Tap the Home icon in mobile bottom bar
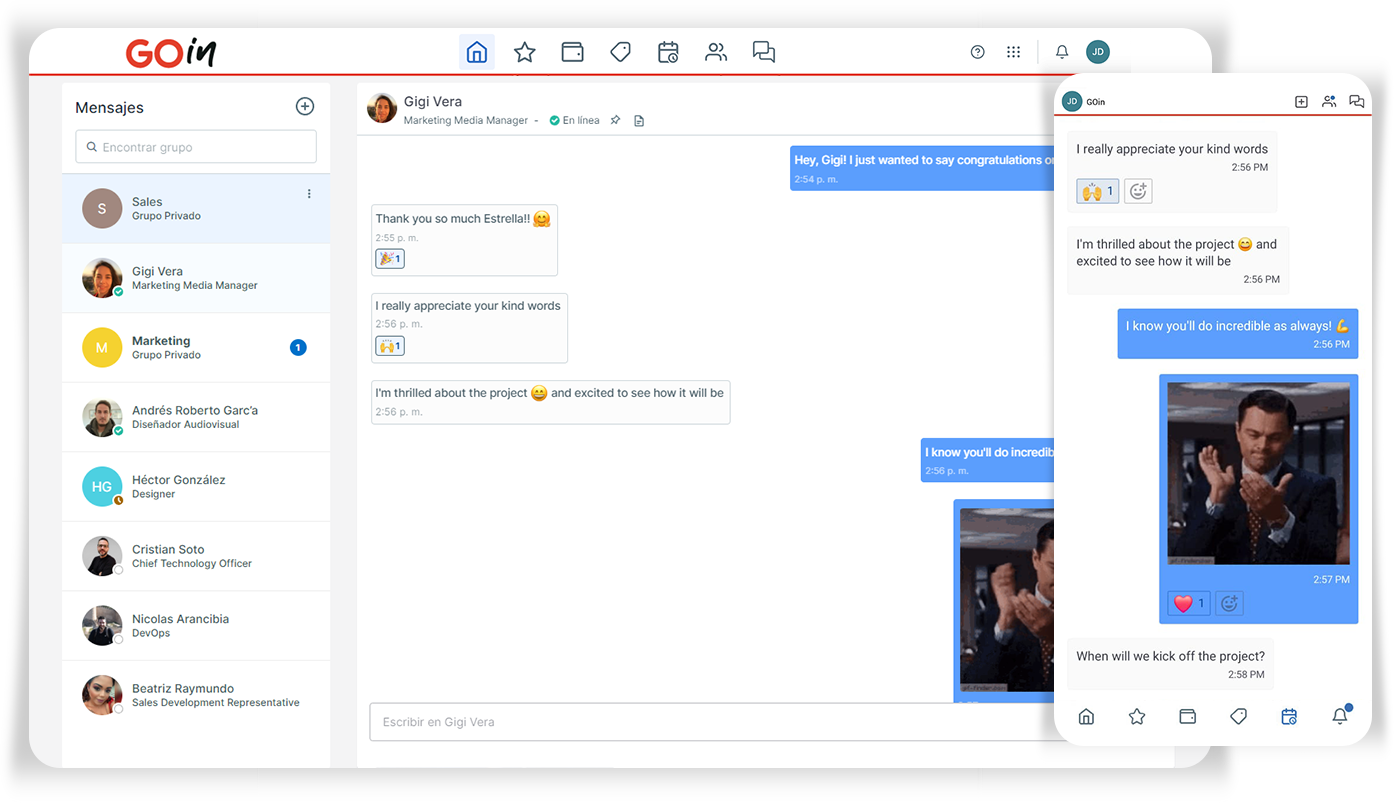The image size is (1394, 803). point(1086,716)
